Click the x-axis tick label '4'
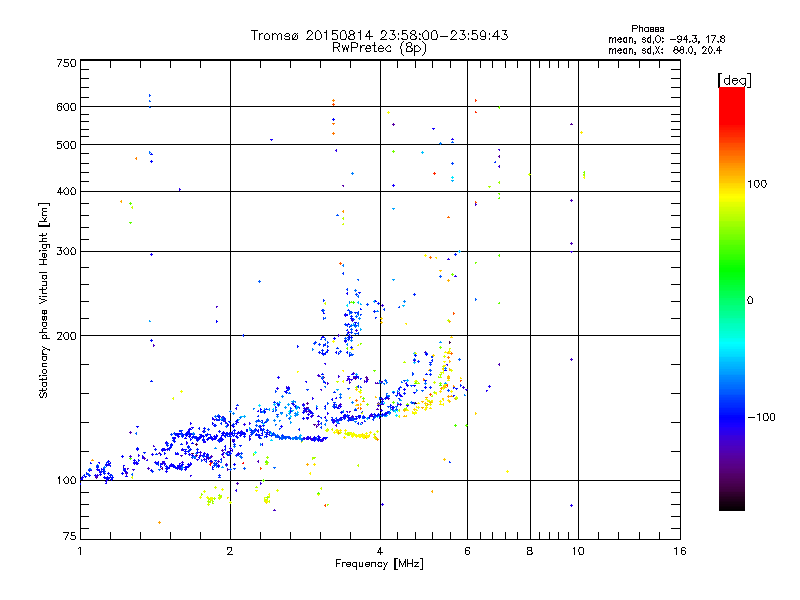 (380, 551)
